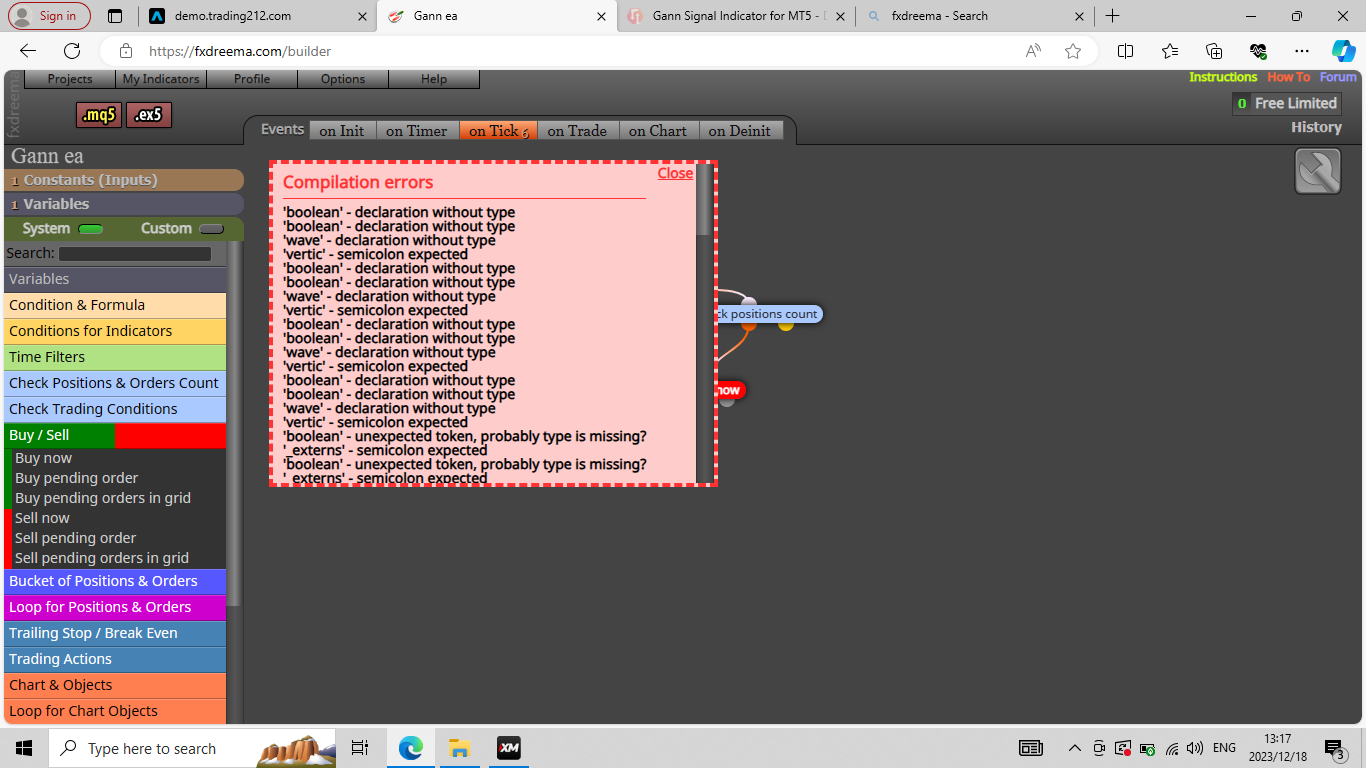Switch to the demo.trading212.com browser tab
1366x768 pixels.
pyautogui.click(x=258, y=16)
